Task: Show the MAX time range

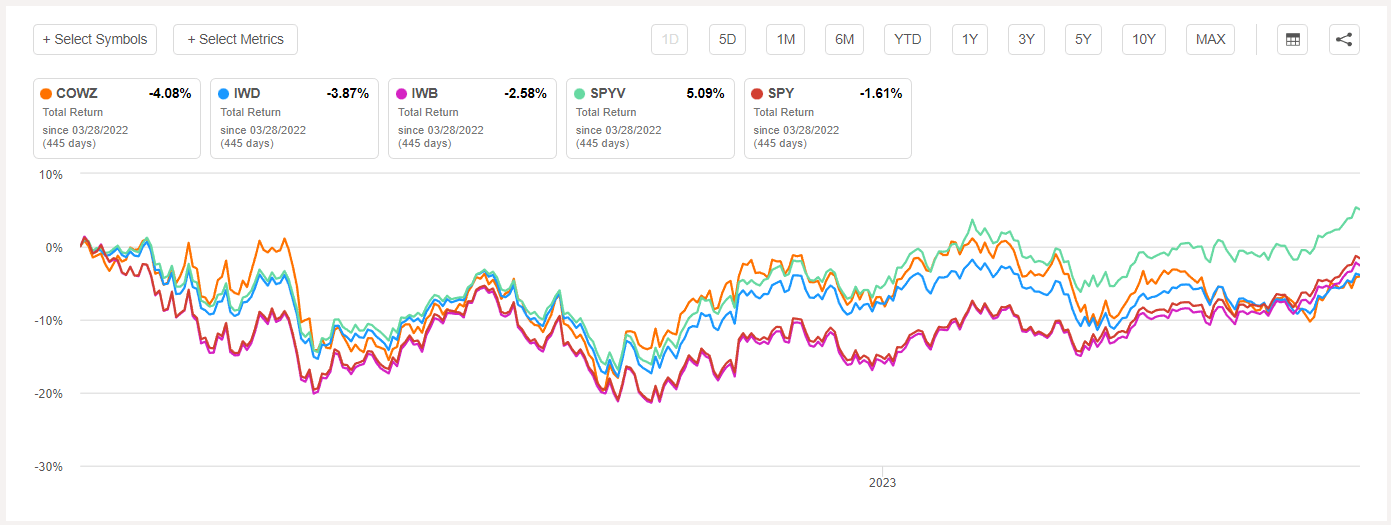Action: [1210, 40]
